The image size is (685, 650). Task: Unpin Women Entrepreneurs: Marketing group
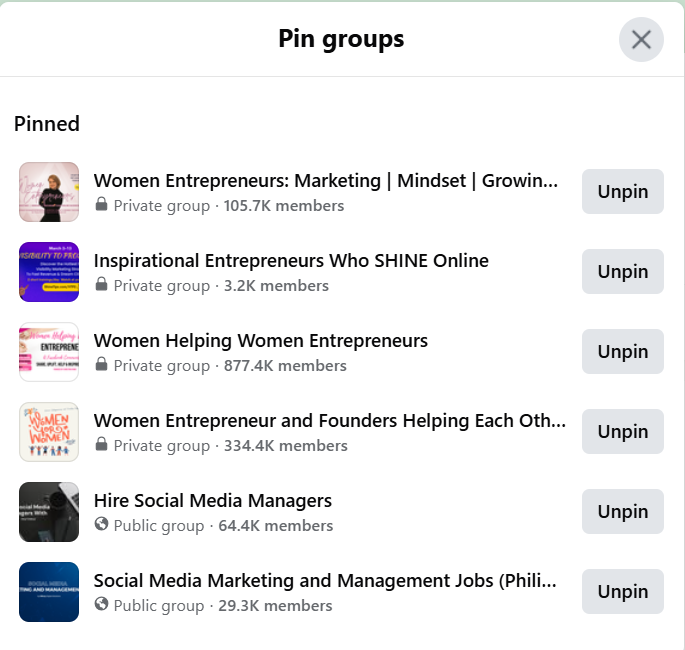click(x=622, y=192)
